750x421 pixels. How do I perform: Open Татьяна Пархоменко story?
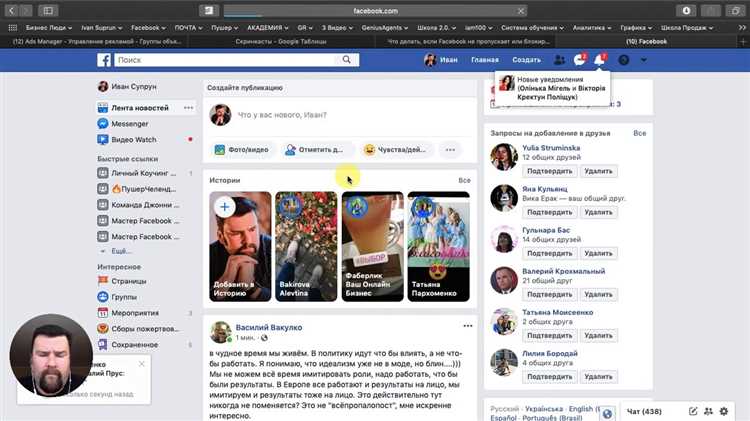439,246
